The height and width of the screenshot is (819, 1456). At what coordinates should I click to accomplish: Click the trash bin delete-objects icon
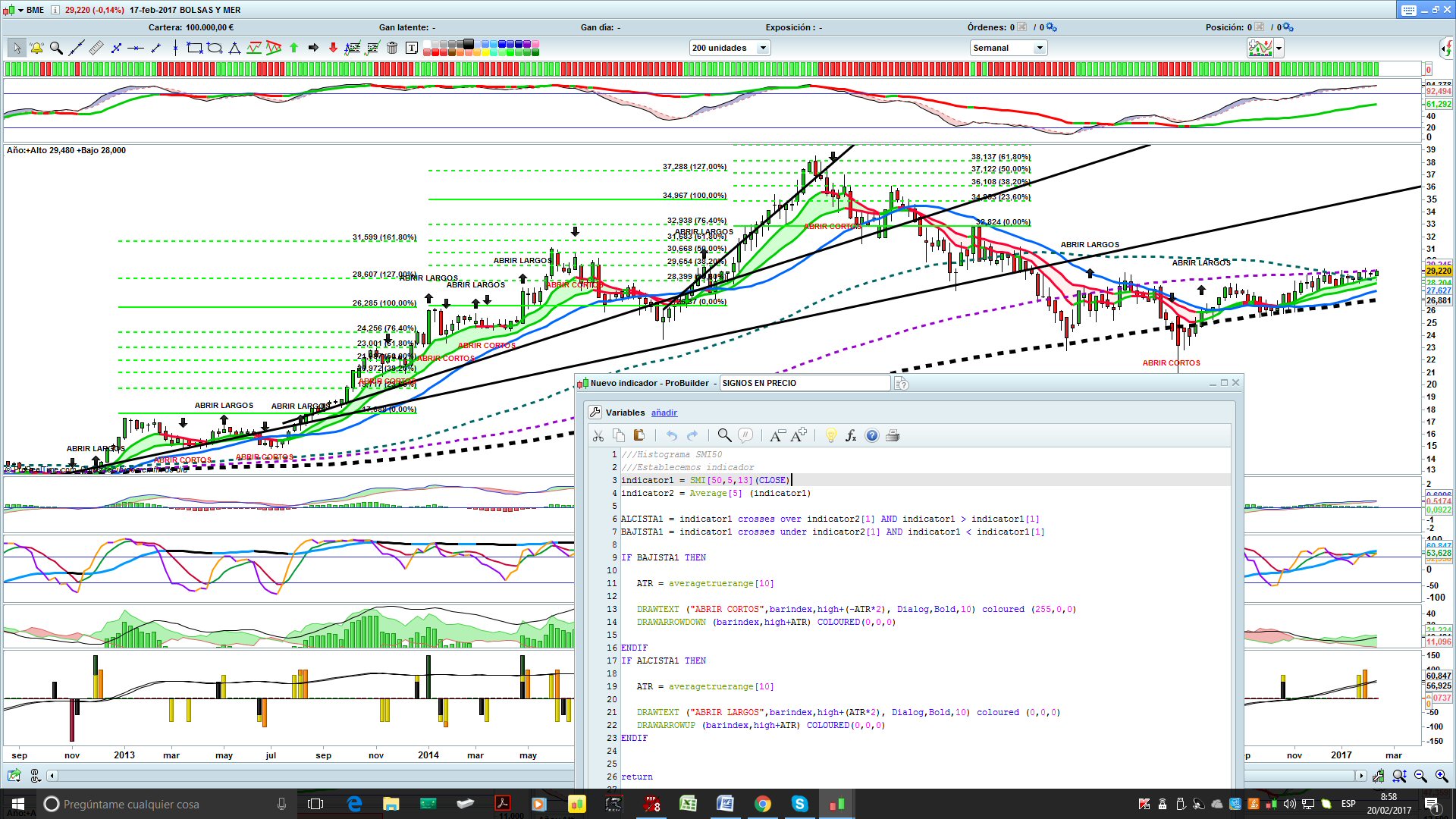pyautogui.click(x=392, y=49)
